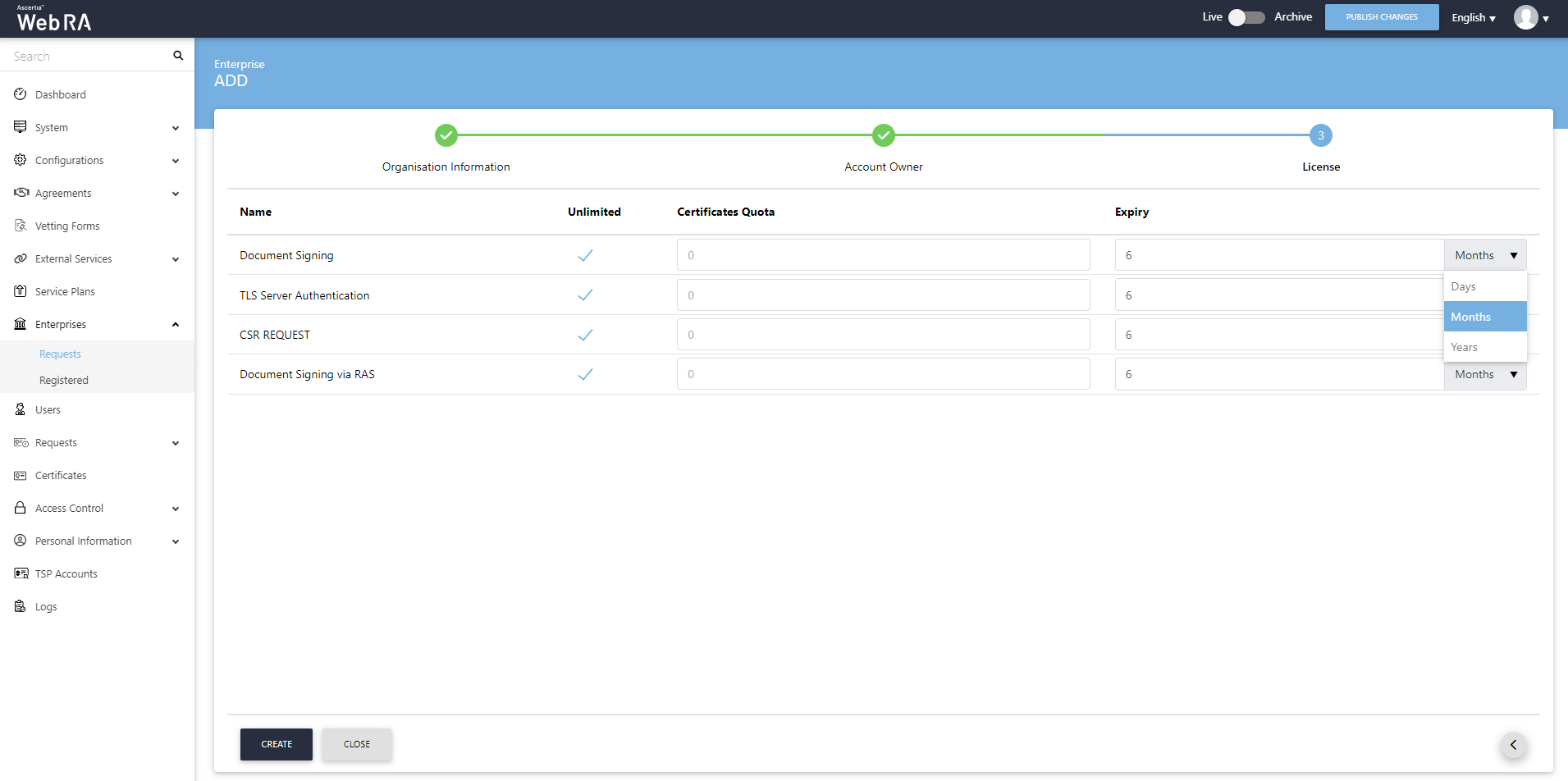Click the TSP Accounts icon
Viewport: 1568px width, 781px height.
click(21, 573)
